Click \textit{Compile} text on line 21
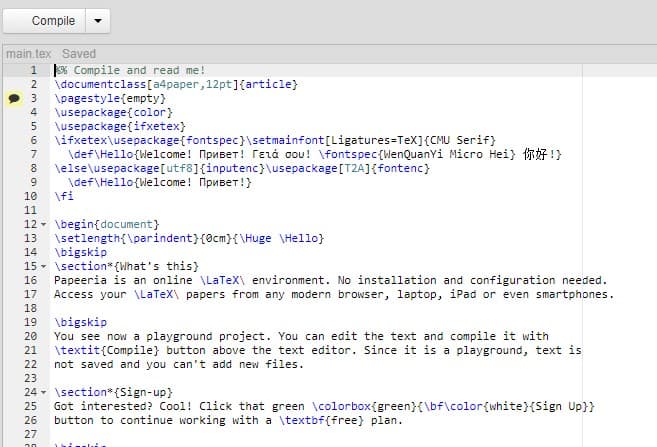 coord(107,350)
